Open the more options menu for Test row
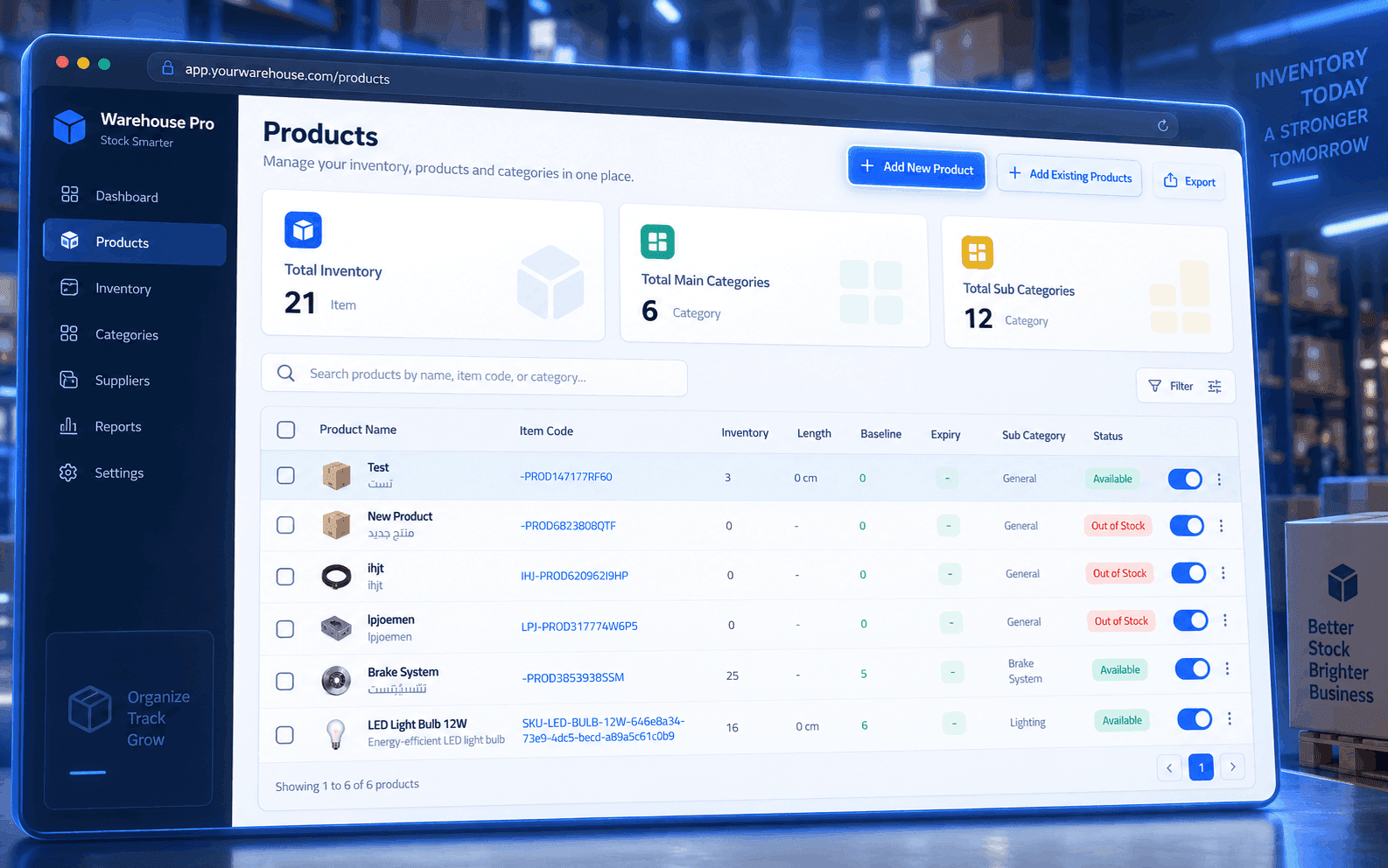Screen dimensions: 1388x868 click(1219, 479)
